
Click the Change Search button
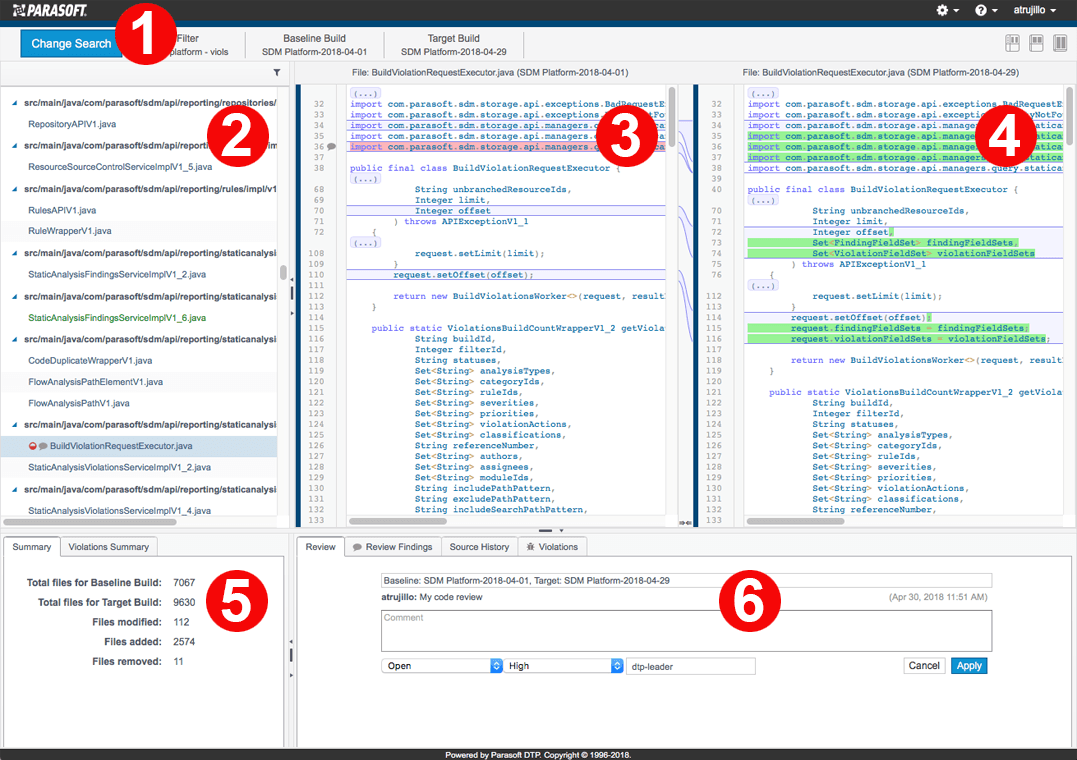pos(71,43)
